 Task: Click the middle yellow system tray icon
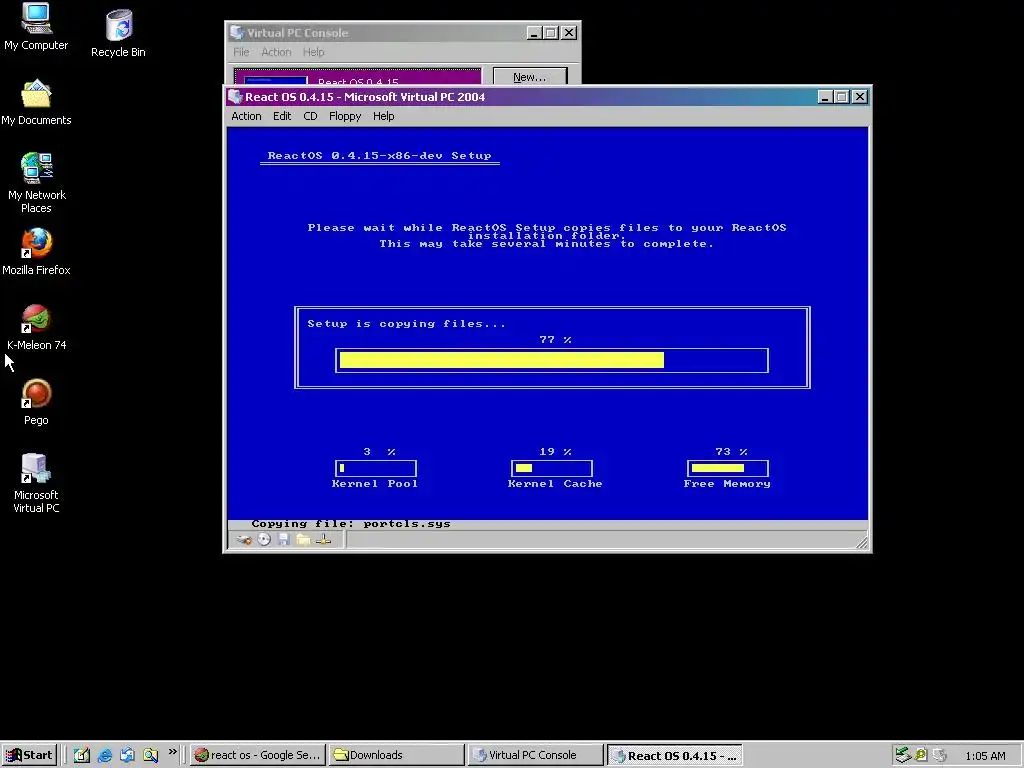point(921,755)
